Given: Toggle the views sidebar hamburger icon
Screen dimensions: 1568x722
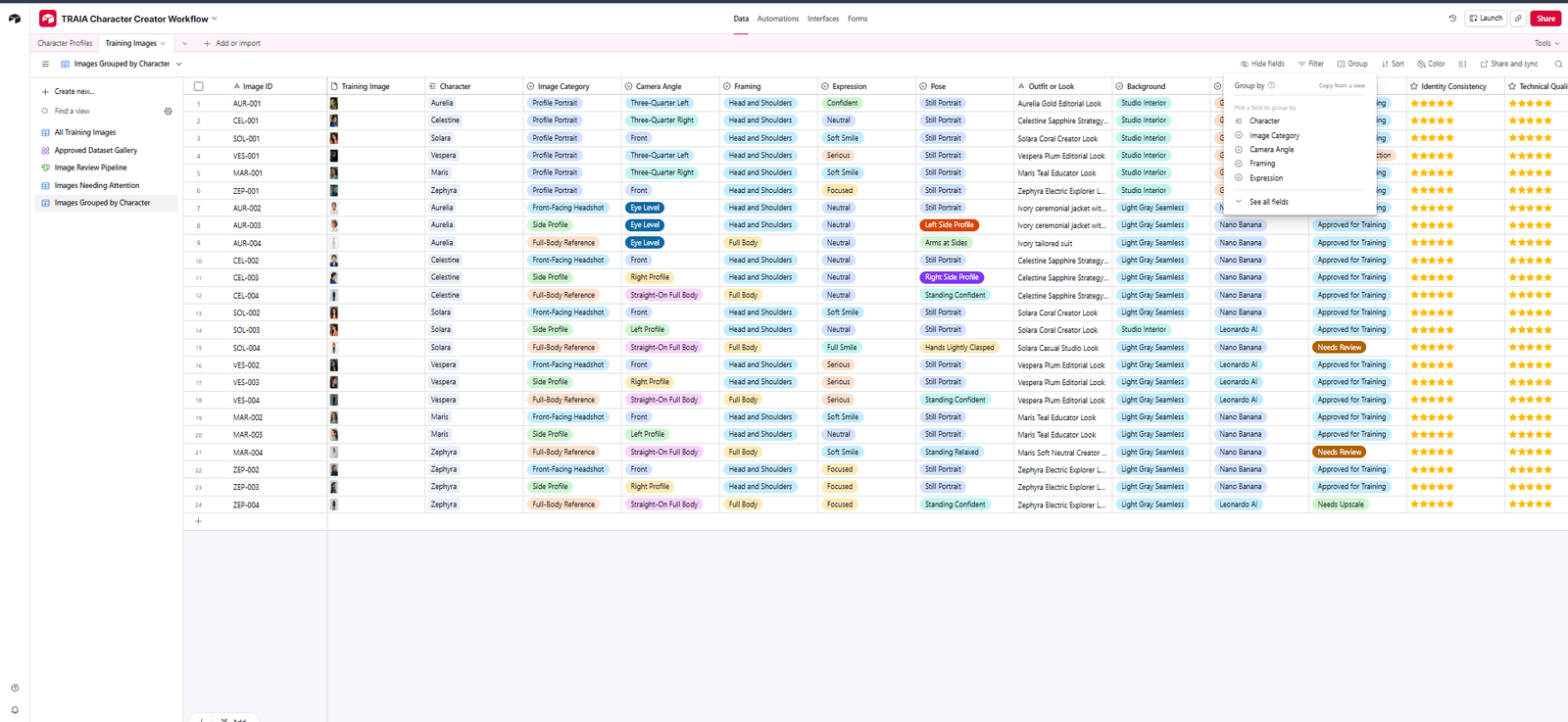Looking at the screenshot, I should click(x=45, y=64).
